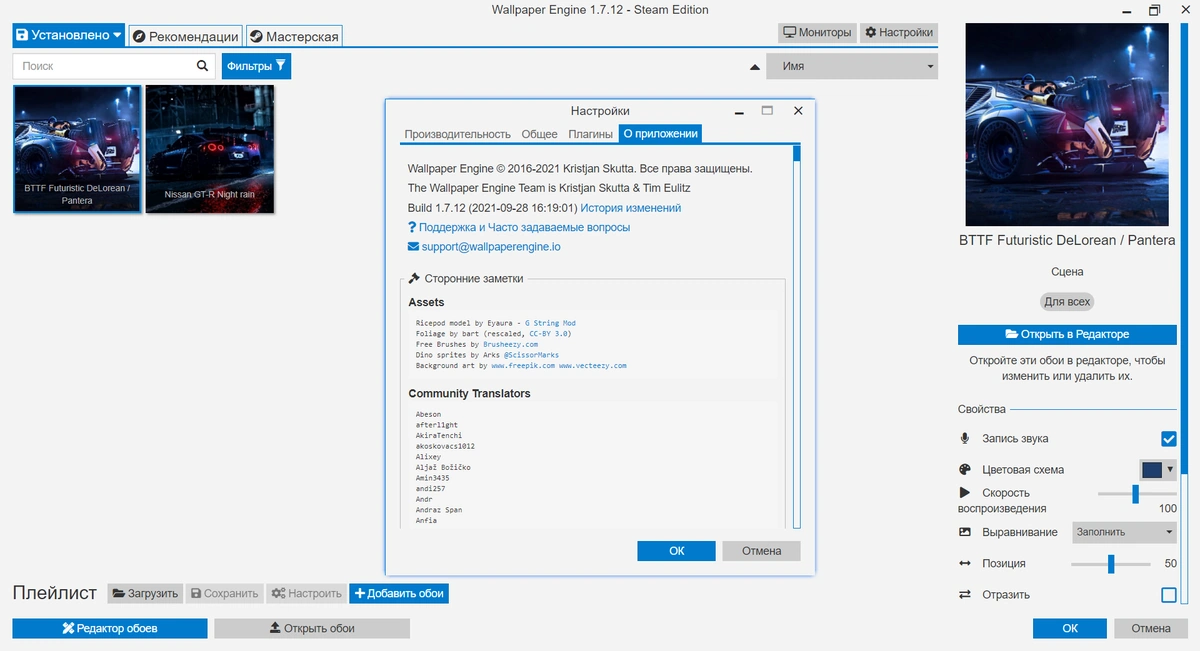
Task: Open Brusheezy.com link
Action: coord(510,344)
